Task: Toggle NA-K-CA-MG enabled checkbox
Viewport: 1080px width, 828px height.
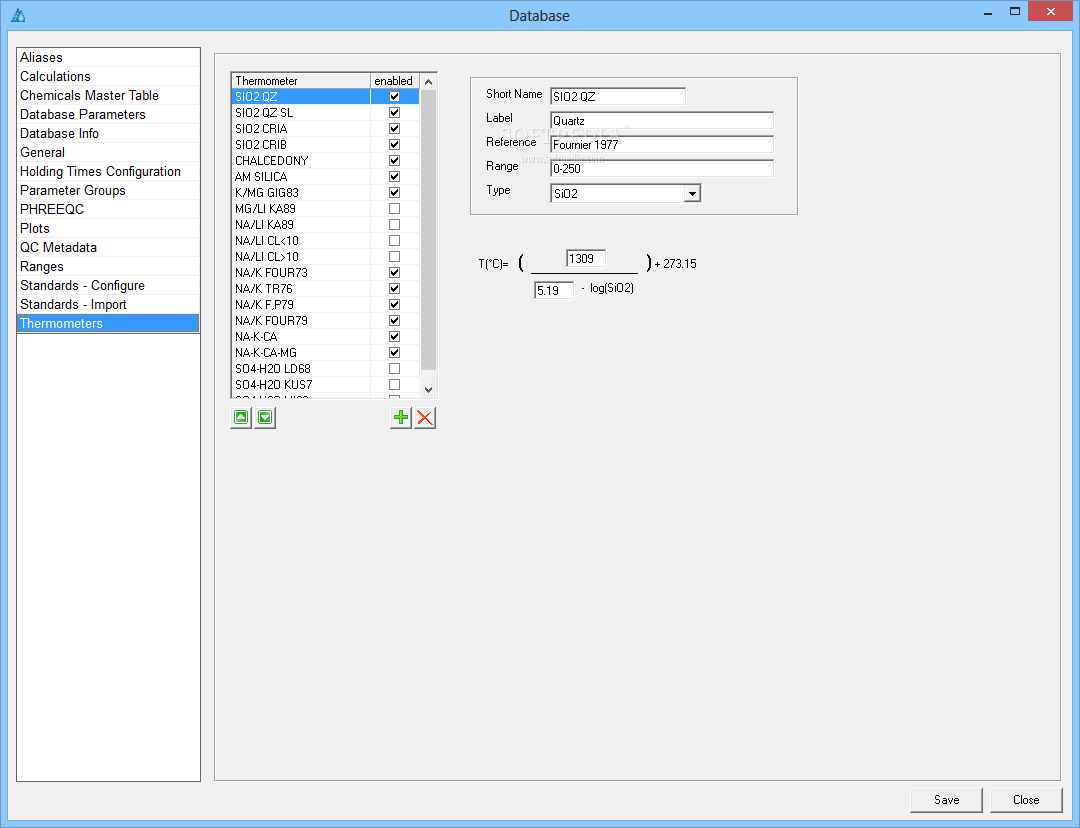Action: click(395, 353)
